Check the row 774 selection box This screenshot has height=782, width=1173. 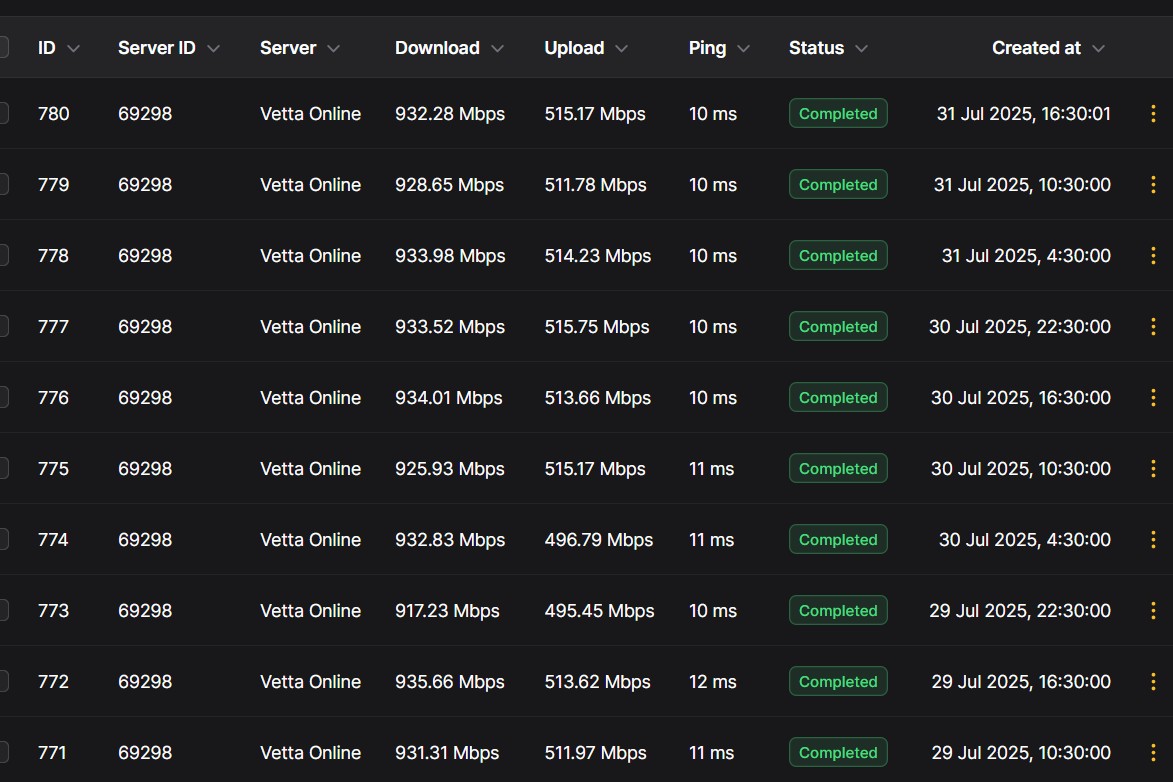click(3, 540)
